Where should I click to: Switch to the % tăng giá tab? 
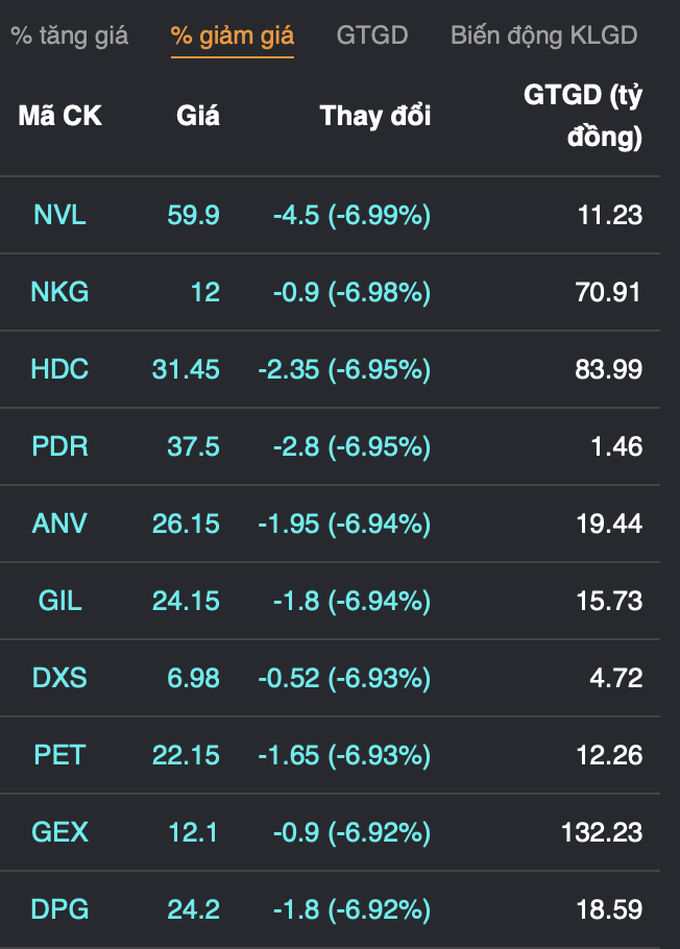pyautogui.click(x=70, y=36)
